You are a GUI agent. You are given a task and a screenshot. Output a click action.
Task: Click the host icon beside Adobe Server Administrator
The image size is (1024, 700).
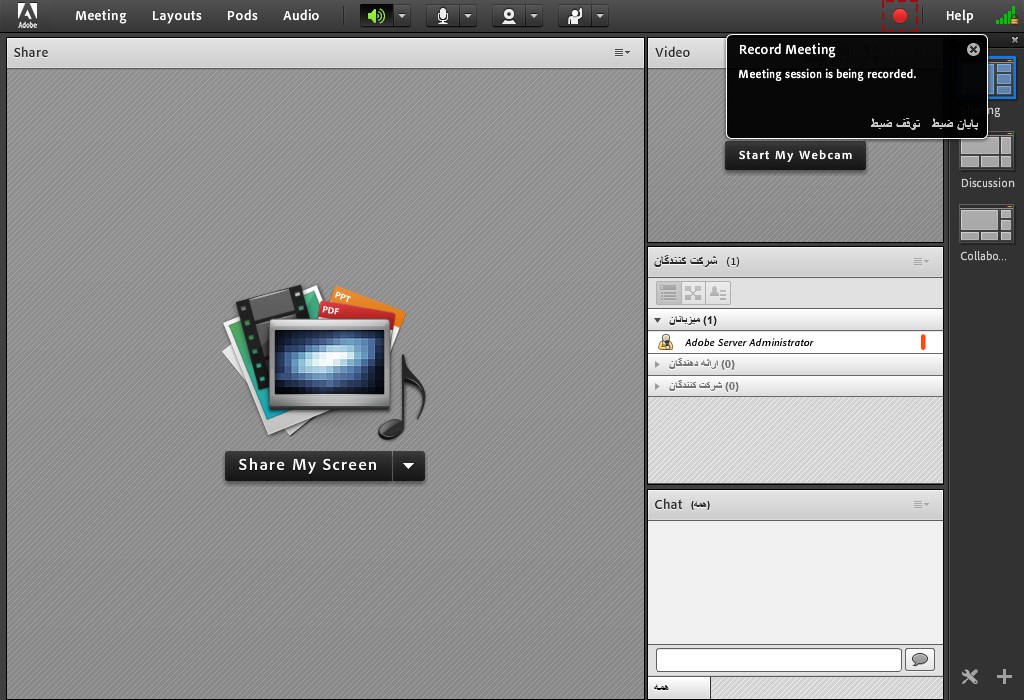(665, 342)
